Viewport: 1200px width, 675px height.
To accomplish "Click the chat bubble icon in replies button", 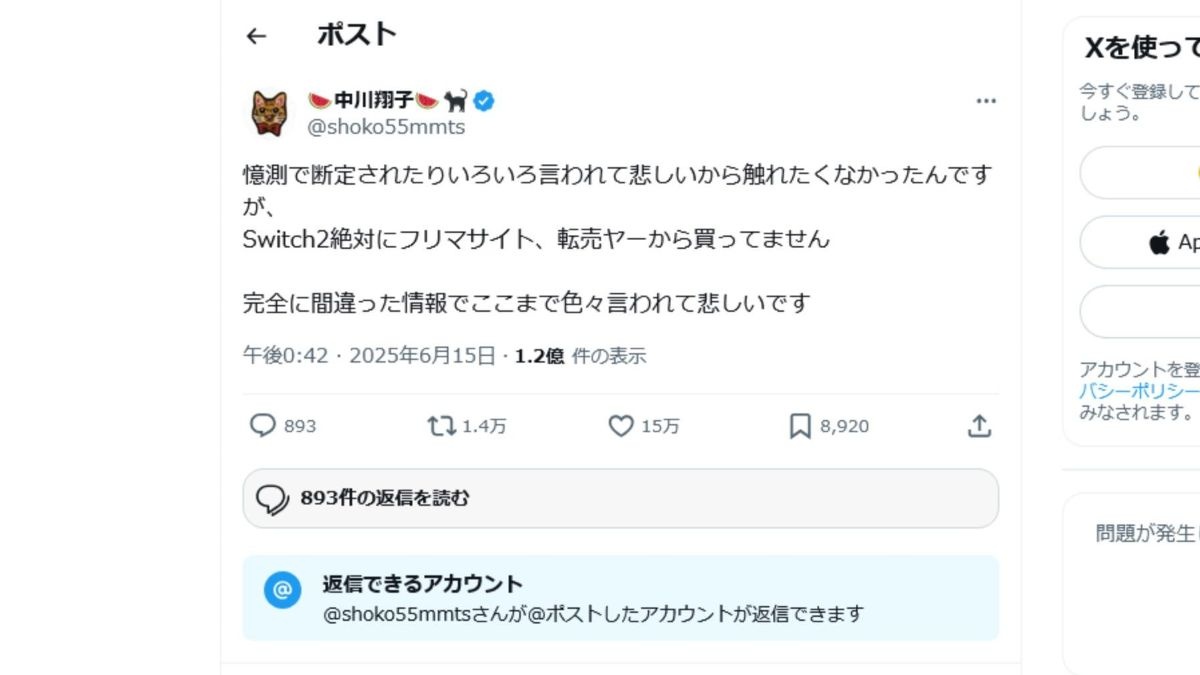I will 271,498.
